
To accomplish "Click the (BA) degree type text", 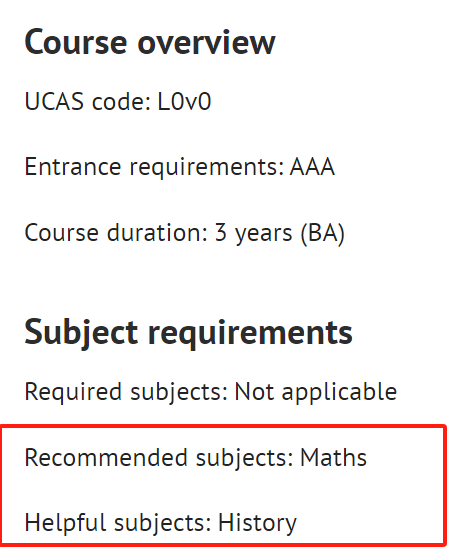I will 323,234.
